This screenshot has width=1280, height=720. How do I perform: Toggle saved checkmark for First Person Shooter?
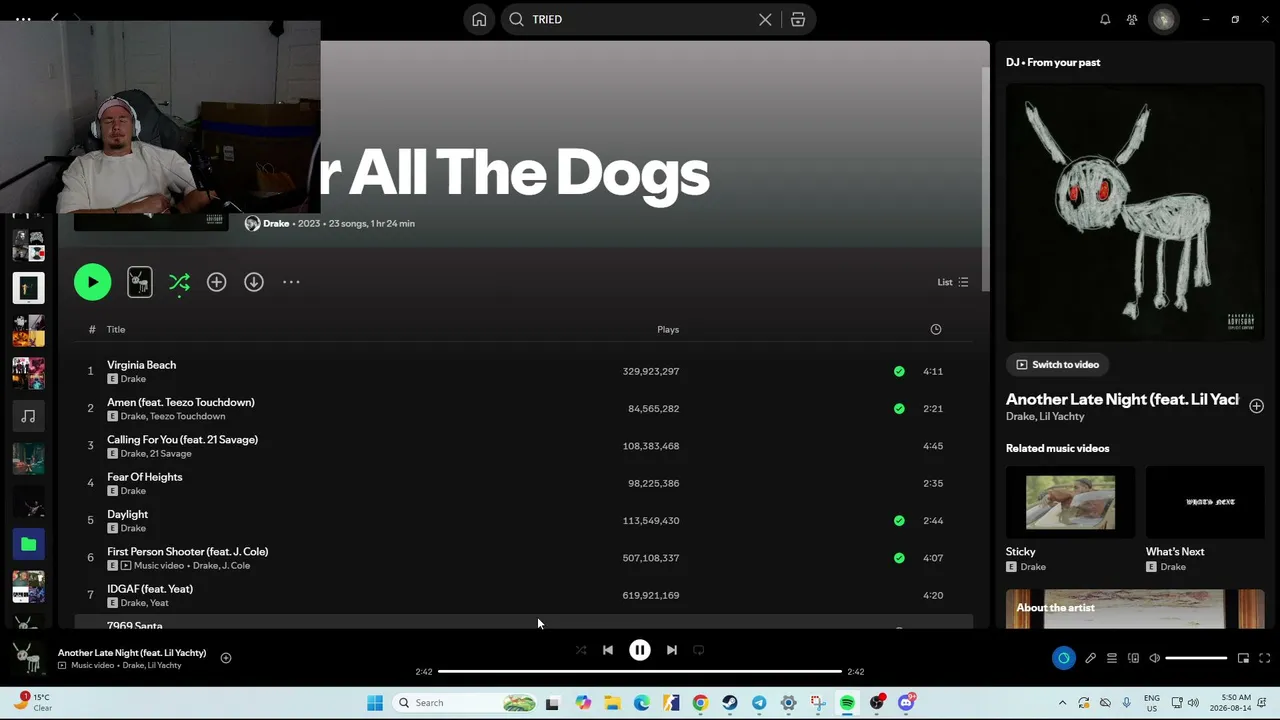click(x=899, y=558)
